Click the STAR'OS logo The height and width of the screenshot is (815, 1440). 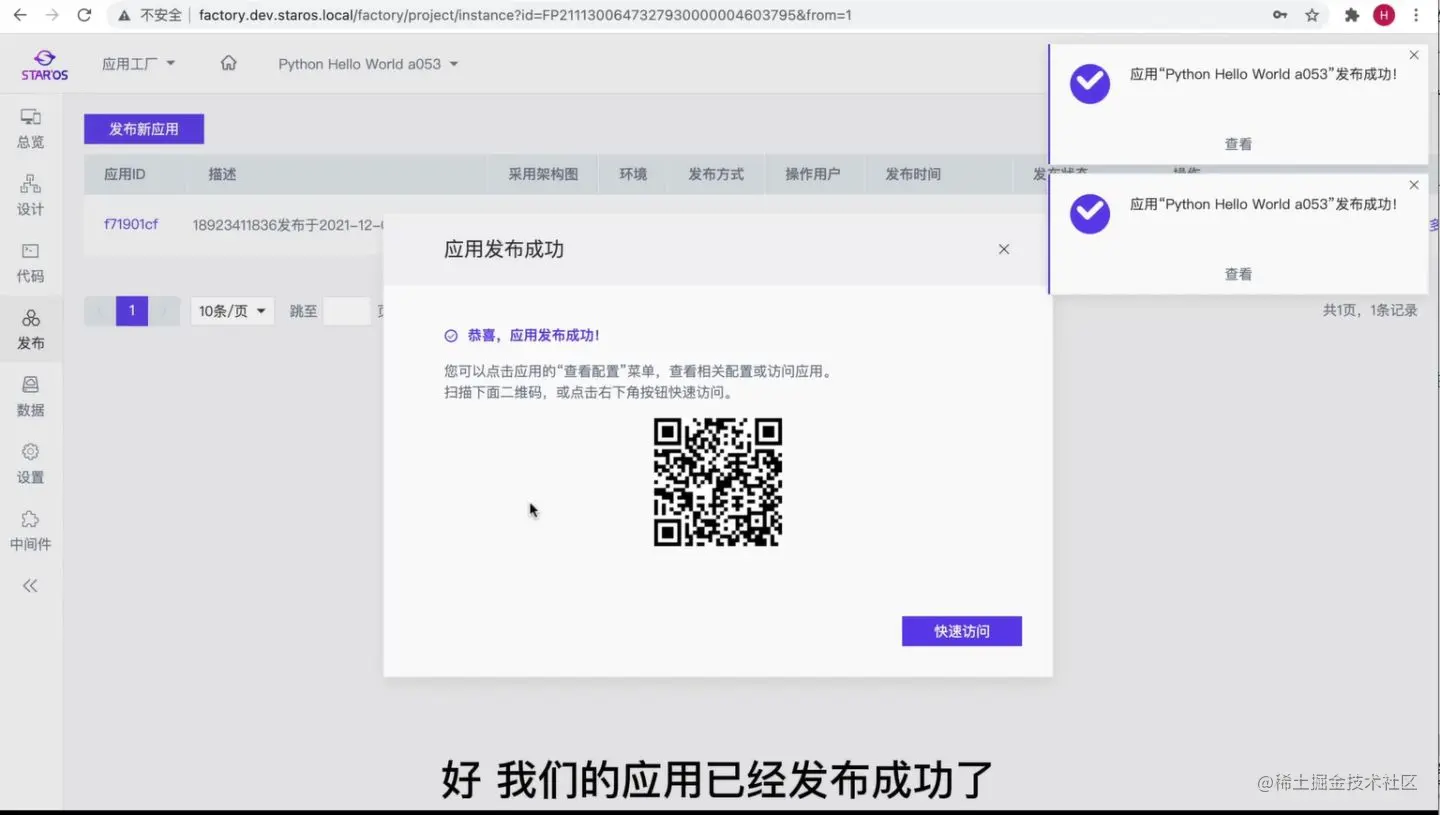coord(44,65)
